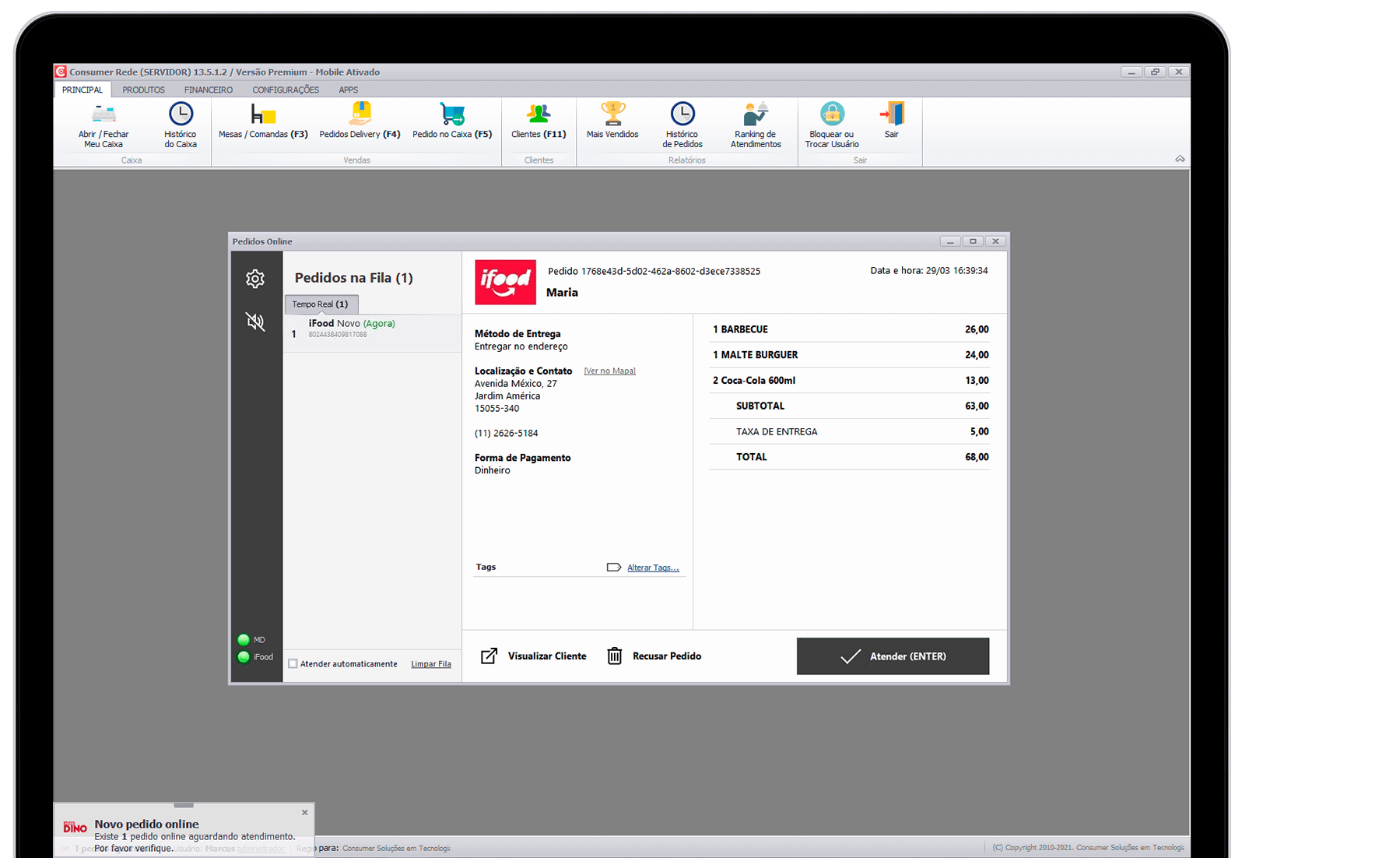Click the iFood green status indicator

(x=244, y=657)
